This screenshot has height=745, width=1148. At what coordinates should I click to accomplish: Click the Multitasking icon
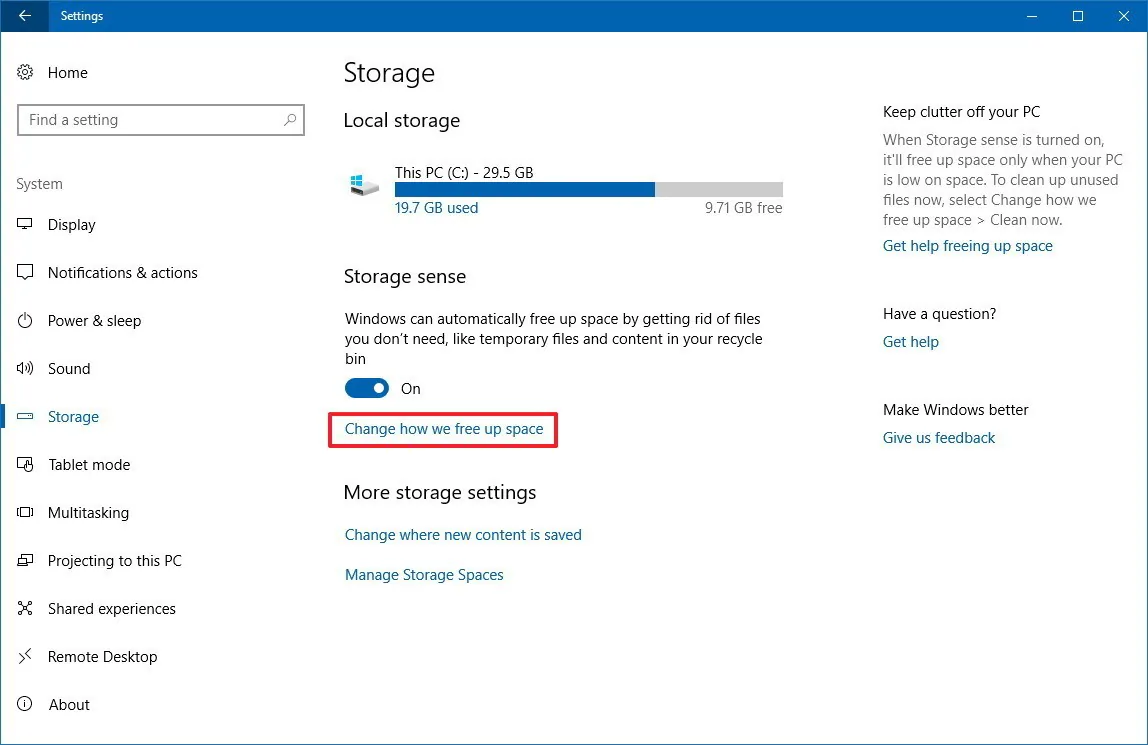coord(25,512)
